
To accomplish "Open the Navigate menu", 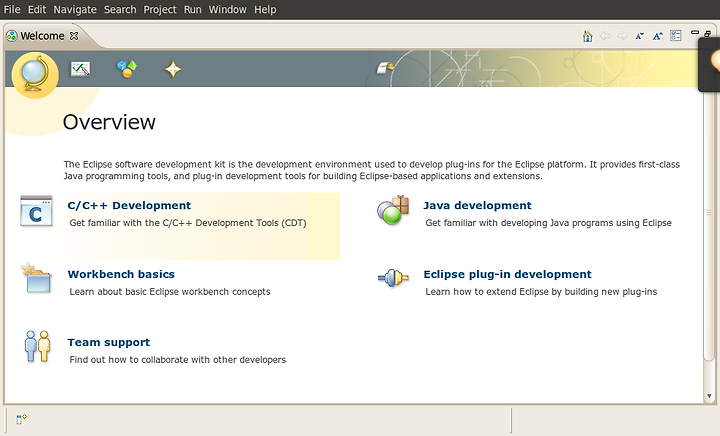I will tap(75, 9).
